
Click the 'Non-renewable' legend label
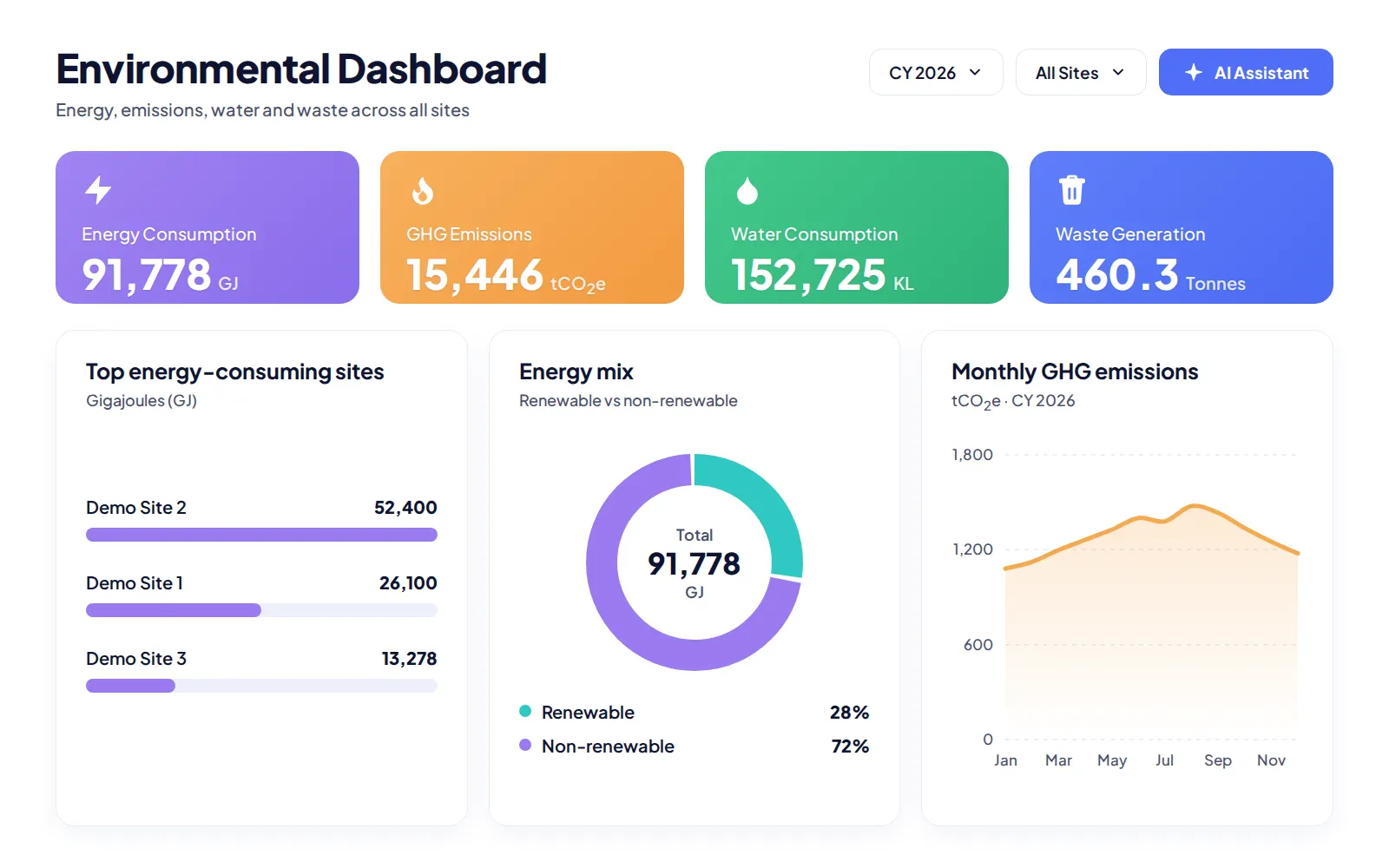tap(608, 746)
